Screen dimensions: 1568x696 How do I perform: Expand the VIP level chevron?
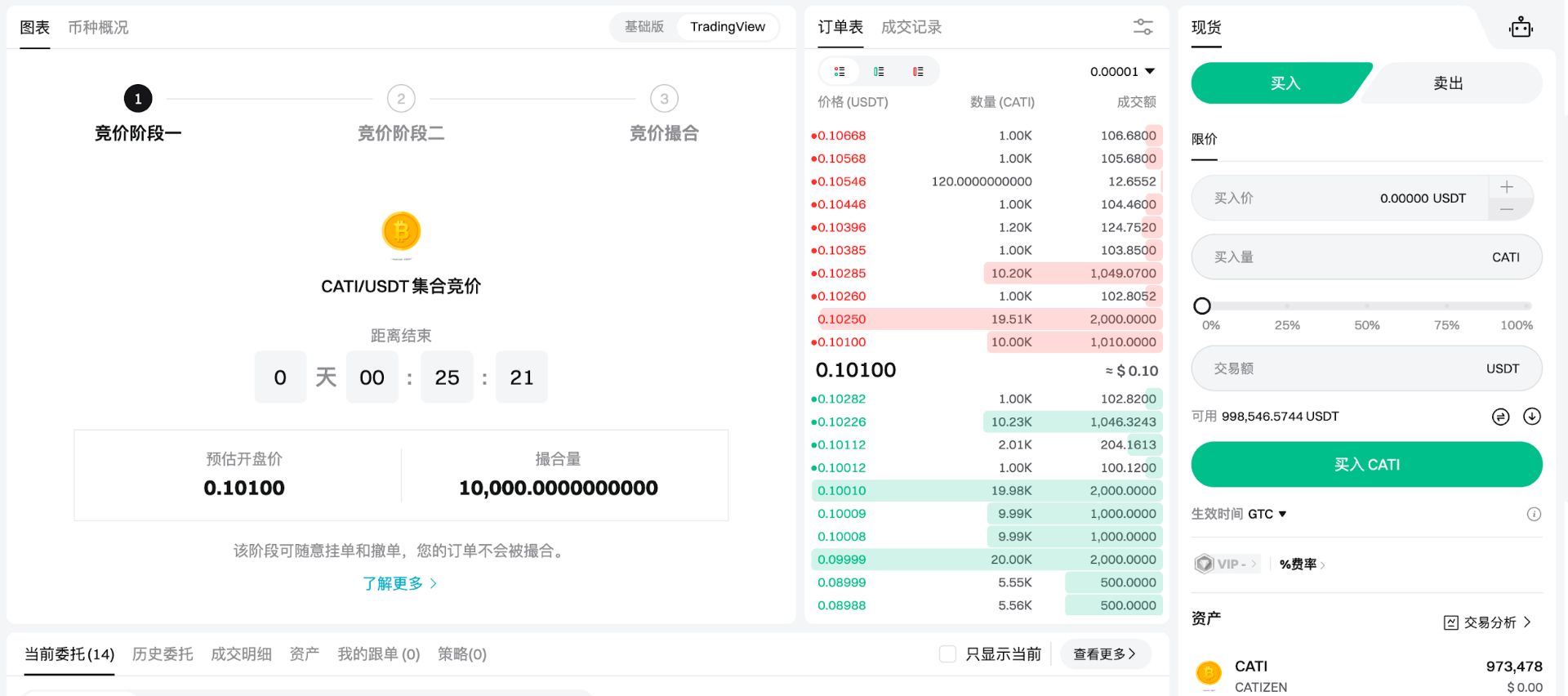point(1254,564)
